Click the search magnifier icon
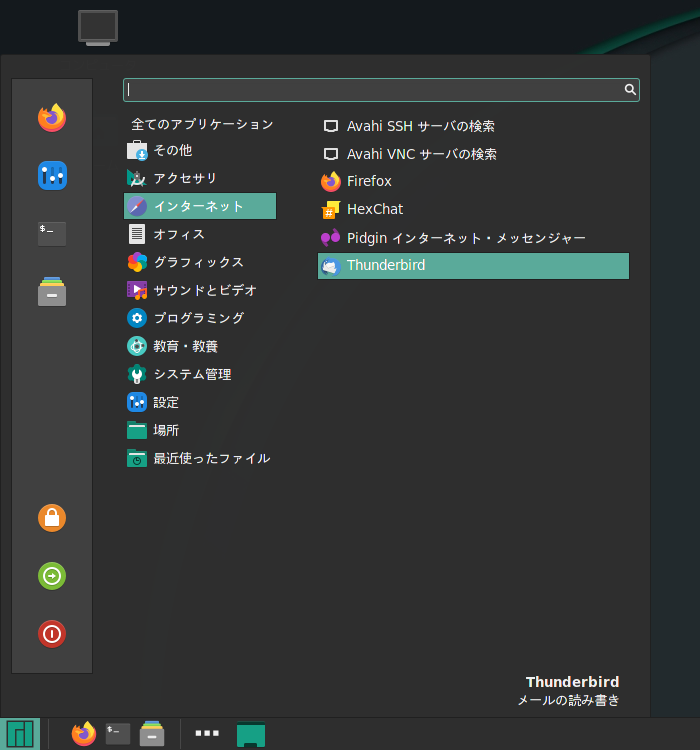This screenshot has height=750, width=700. tap(630, 89)
